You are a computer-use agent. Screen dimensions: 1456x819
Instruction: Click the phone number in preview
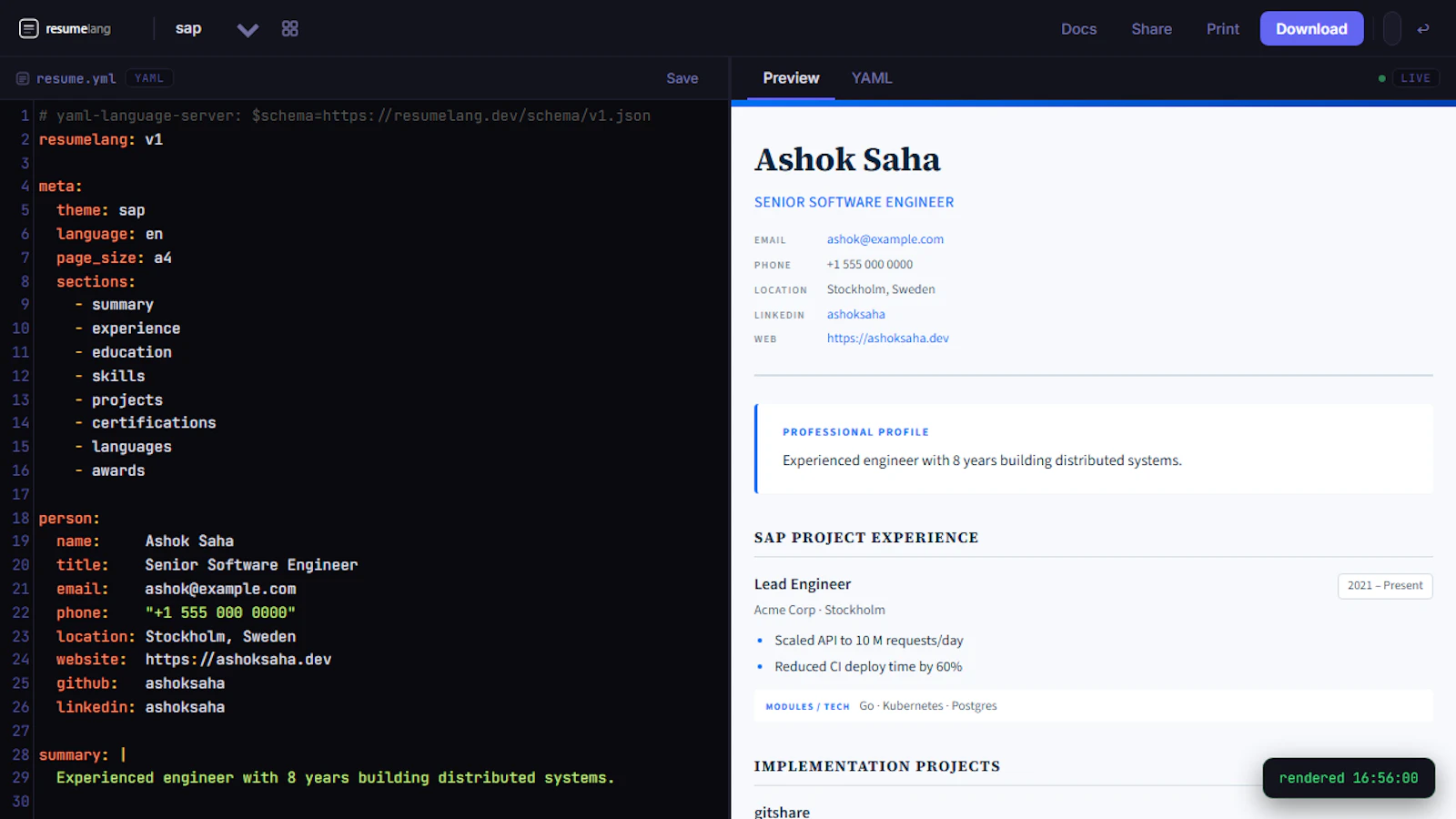click(869, 265)
